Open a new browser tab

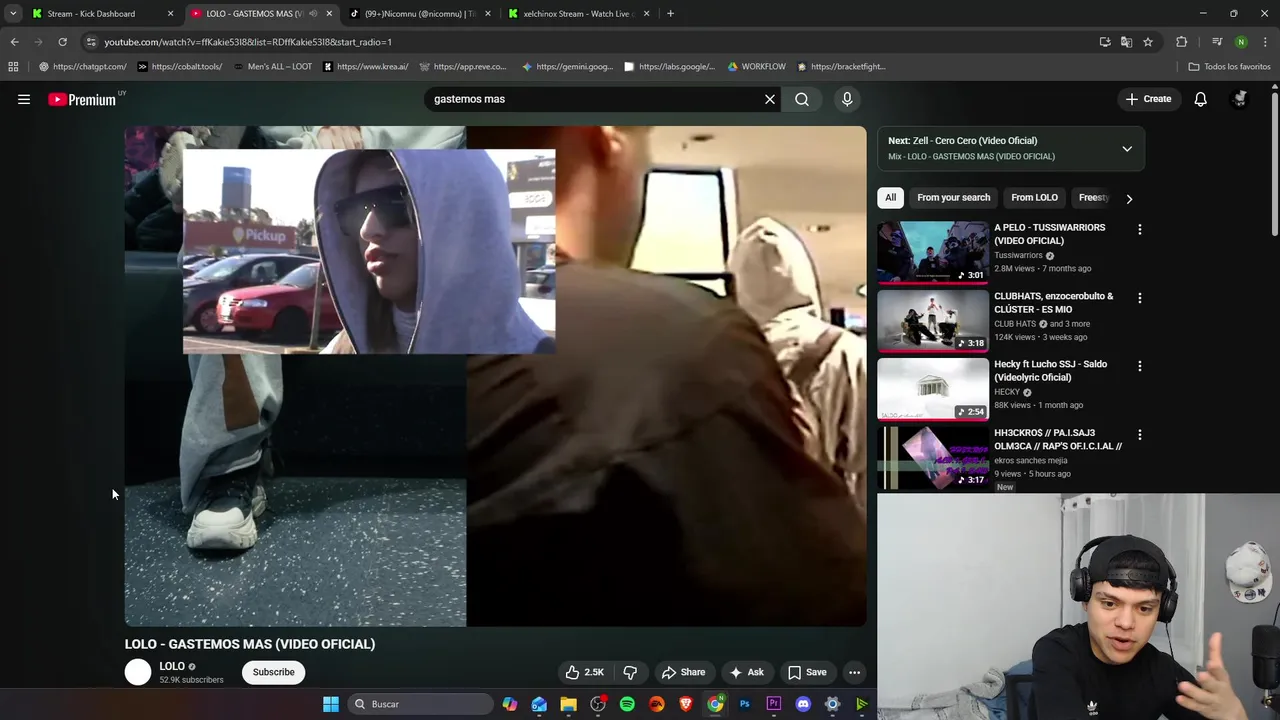[670, 14]
